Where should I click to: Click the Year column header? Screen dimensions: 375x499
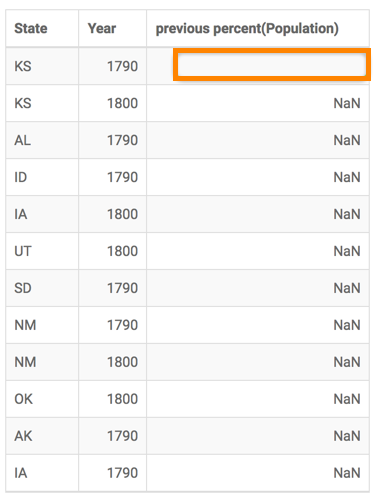tap(102, 29)
